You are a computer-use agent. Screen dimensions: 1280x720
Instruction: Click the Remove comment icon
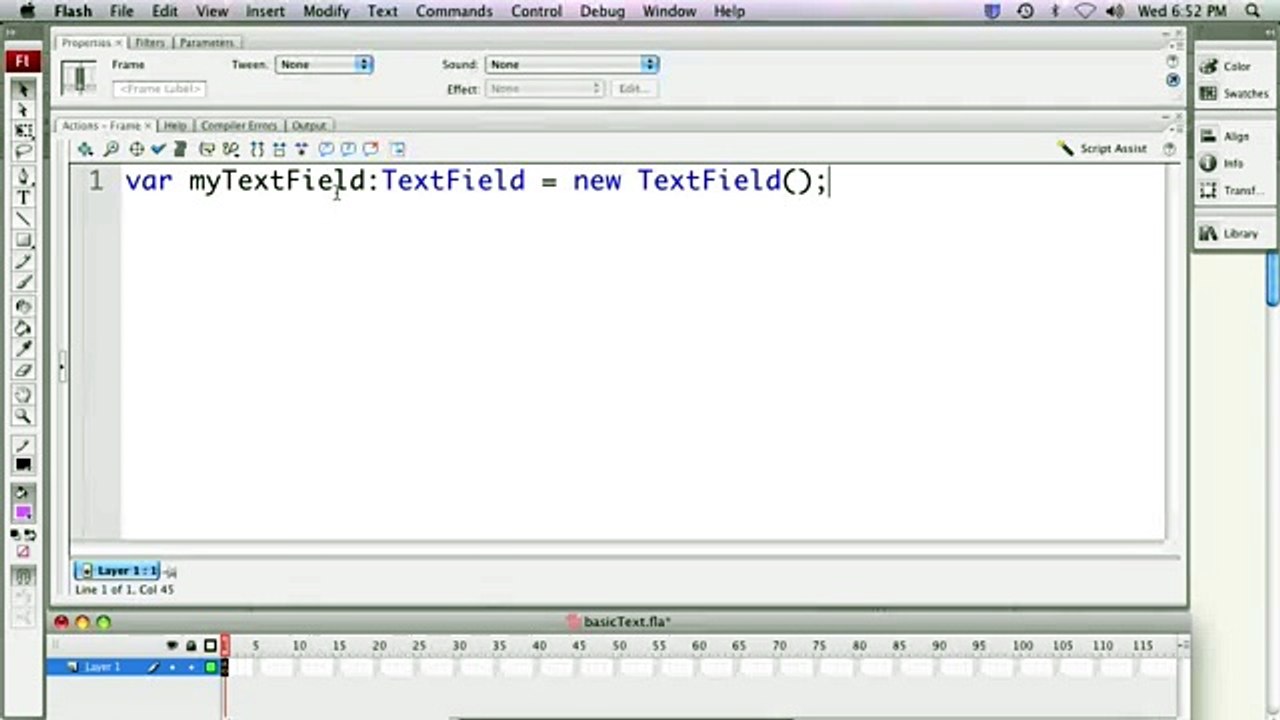click(371, 149)
